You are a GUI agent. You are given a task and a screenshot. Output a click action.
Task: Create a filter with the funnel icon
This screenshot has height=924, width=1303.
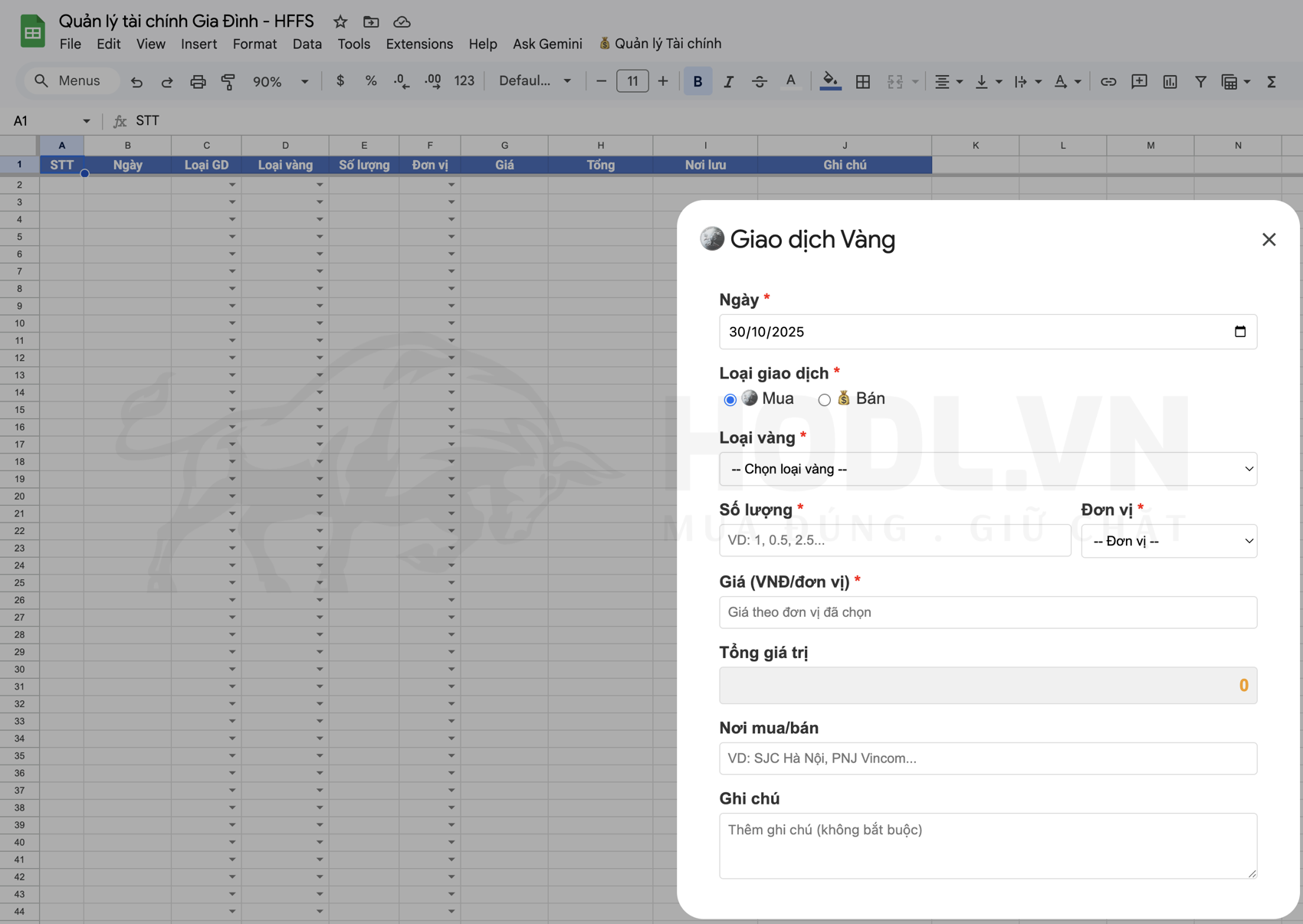(x=1200, y=81)
